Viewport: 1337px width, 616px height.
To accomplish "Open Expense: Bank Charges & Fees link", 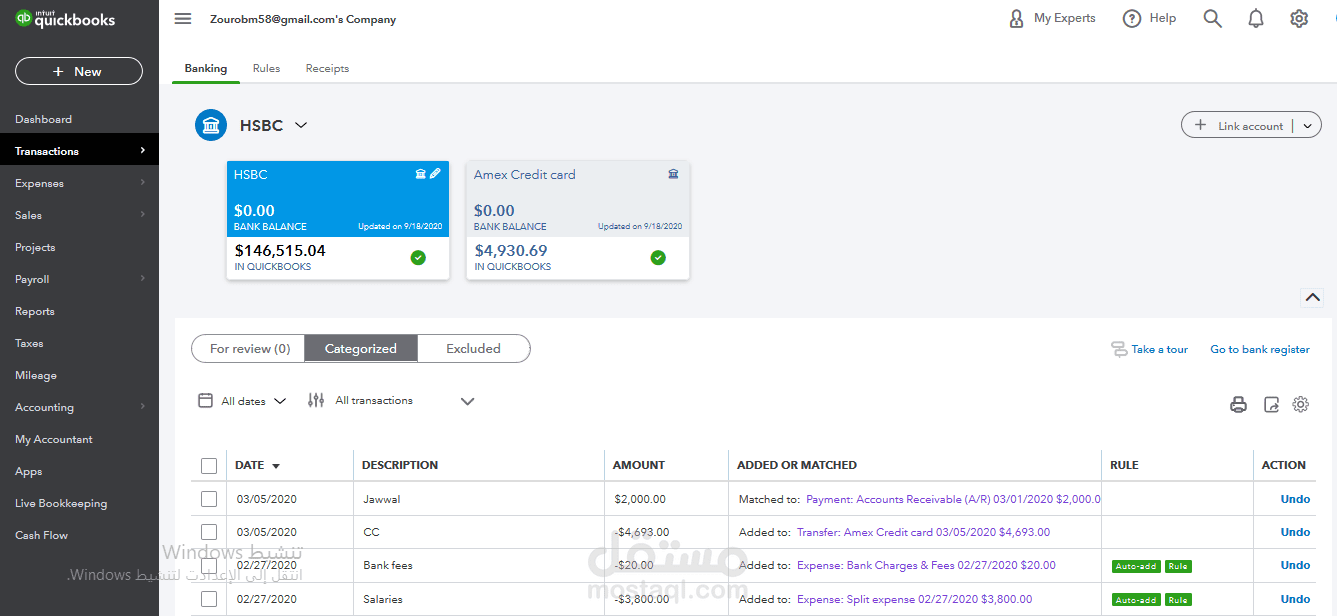I will (x=926, y=565).
